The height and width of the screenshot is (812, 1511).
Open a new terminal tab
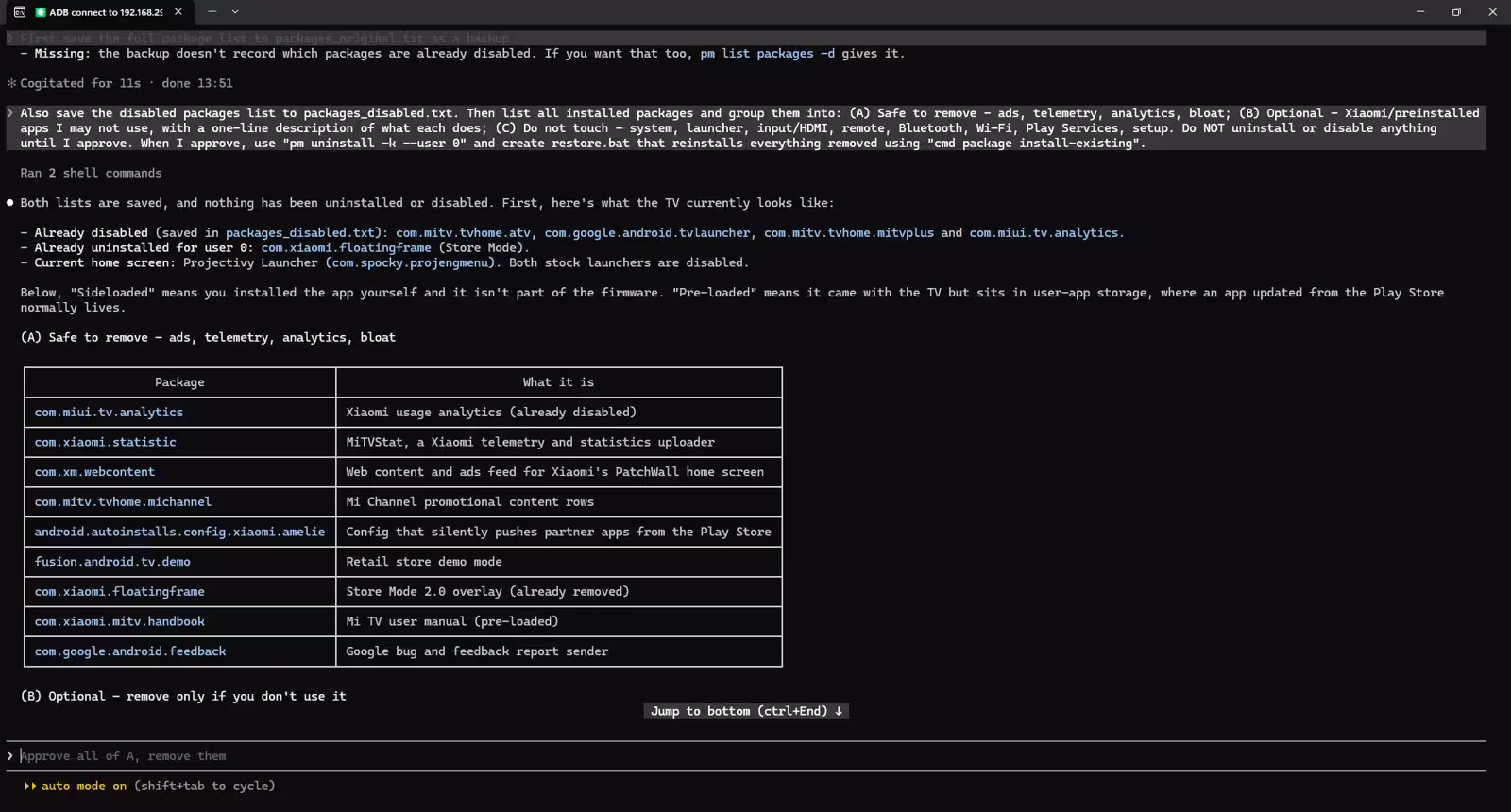point(212,12)
